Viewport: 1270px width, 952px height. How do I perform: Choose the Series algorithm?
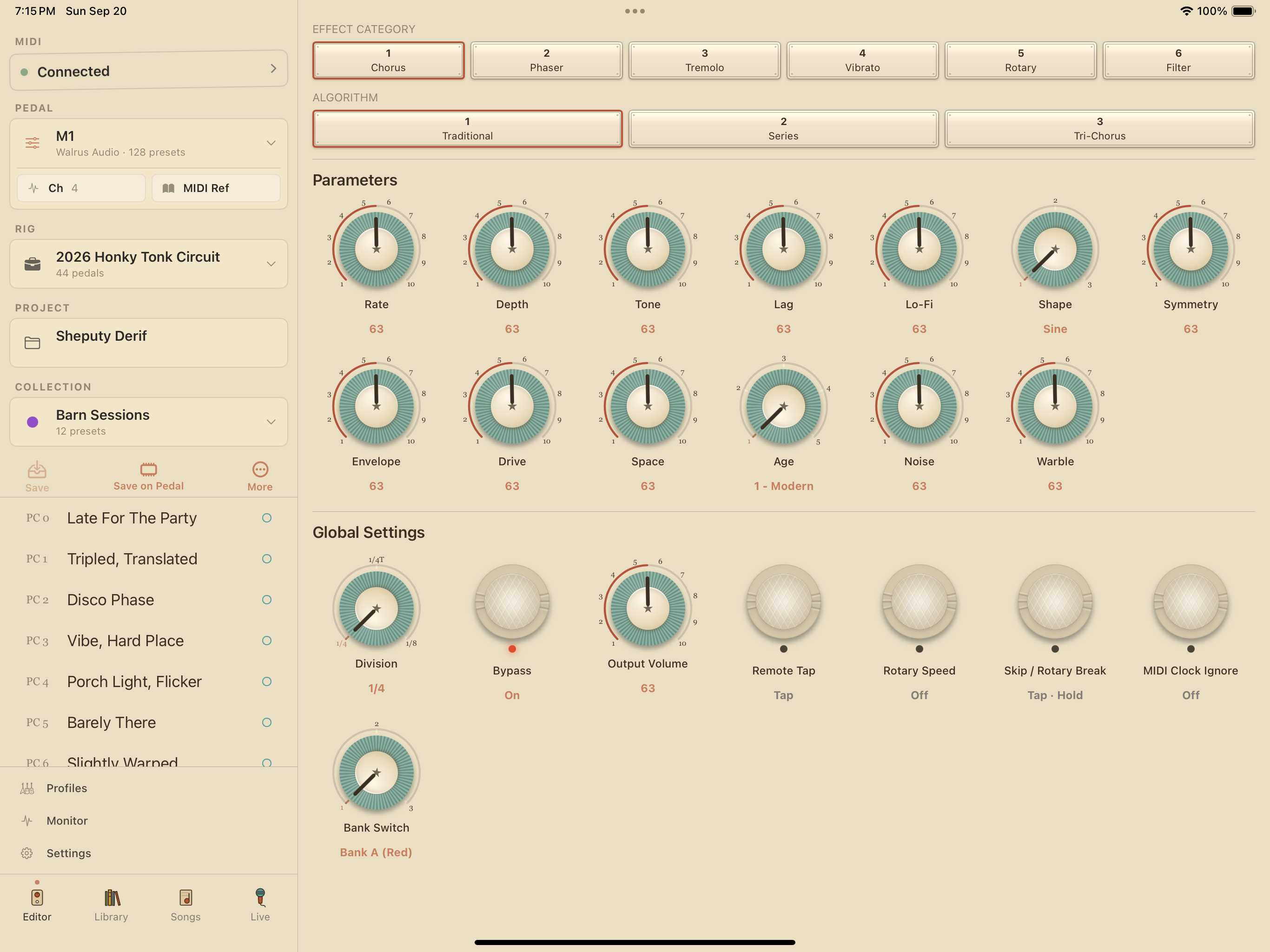784,129
